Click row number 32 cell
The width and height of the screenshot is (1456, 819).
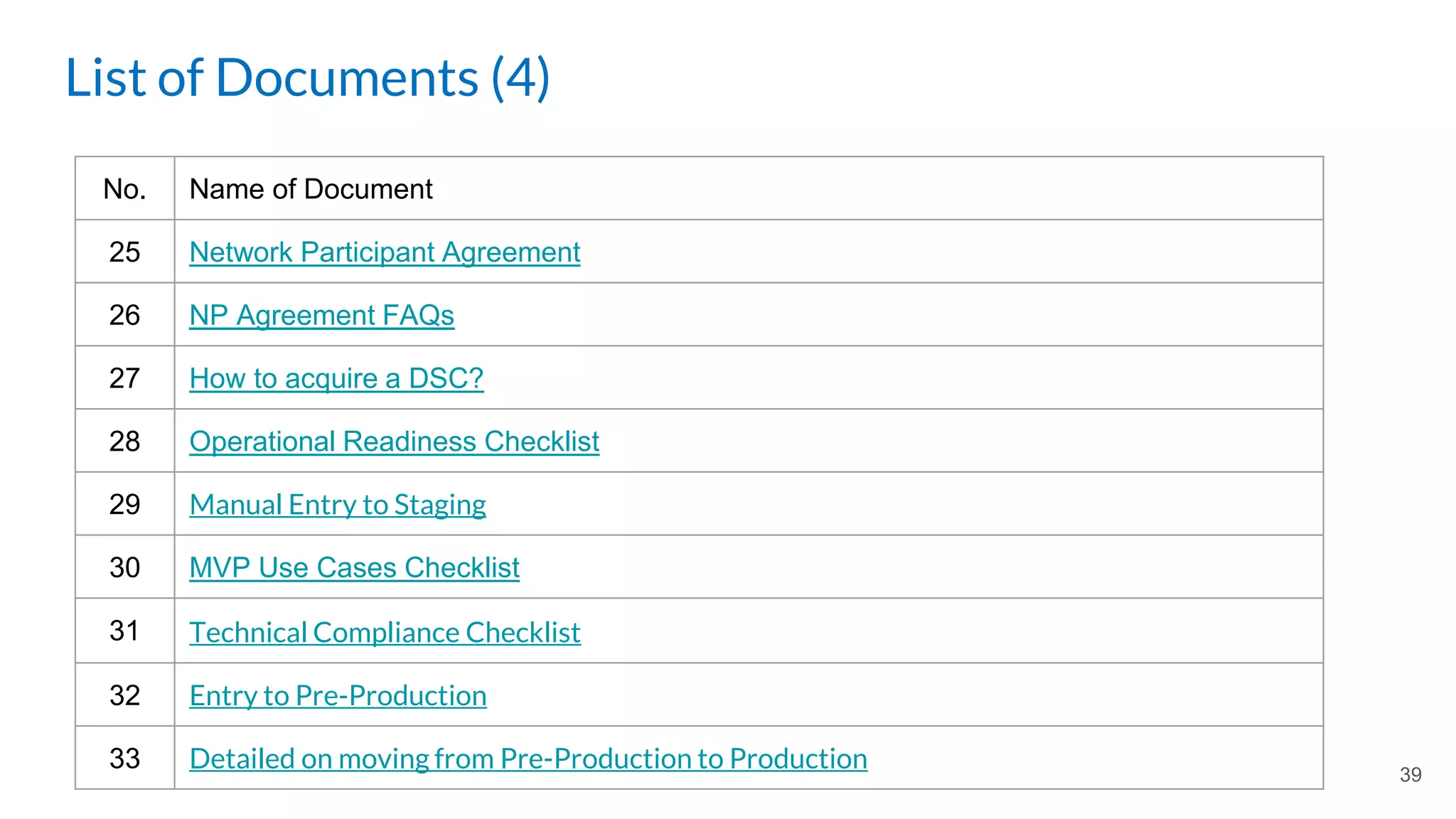124,695
